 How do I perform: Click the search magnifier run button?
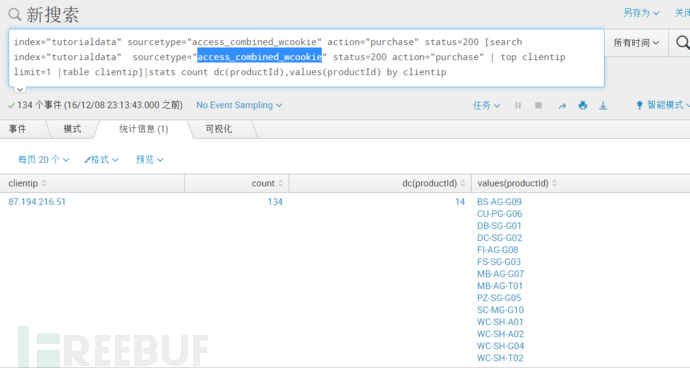click(x=682, y=43)
